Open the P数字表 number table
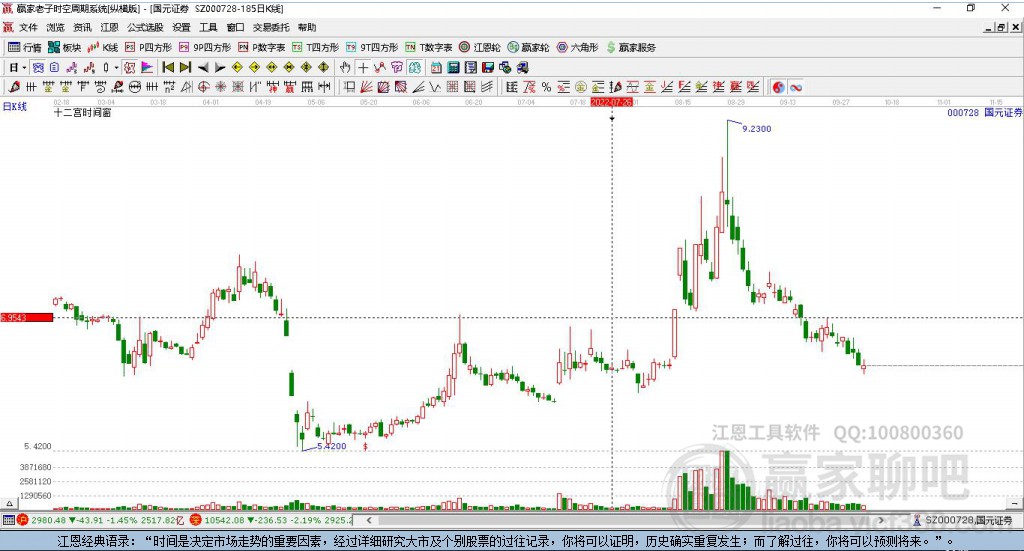The image size is (1024, 551). point(261,48)
